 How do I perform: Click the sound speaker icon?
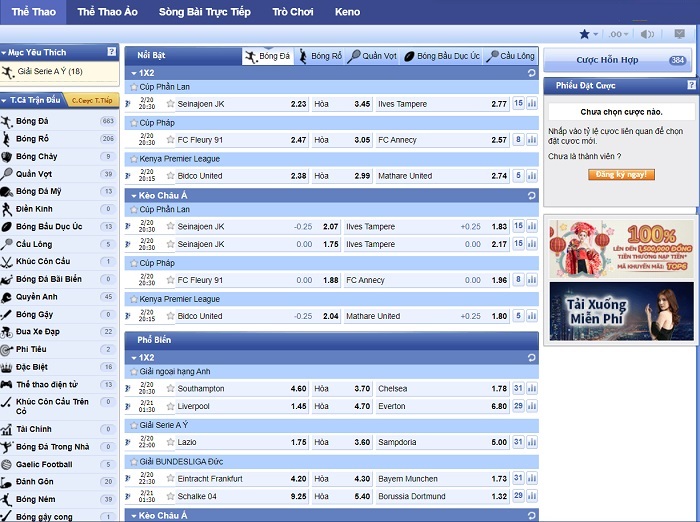[648, 34]
